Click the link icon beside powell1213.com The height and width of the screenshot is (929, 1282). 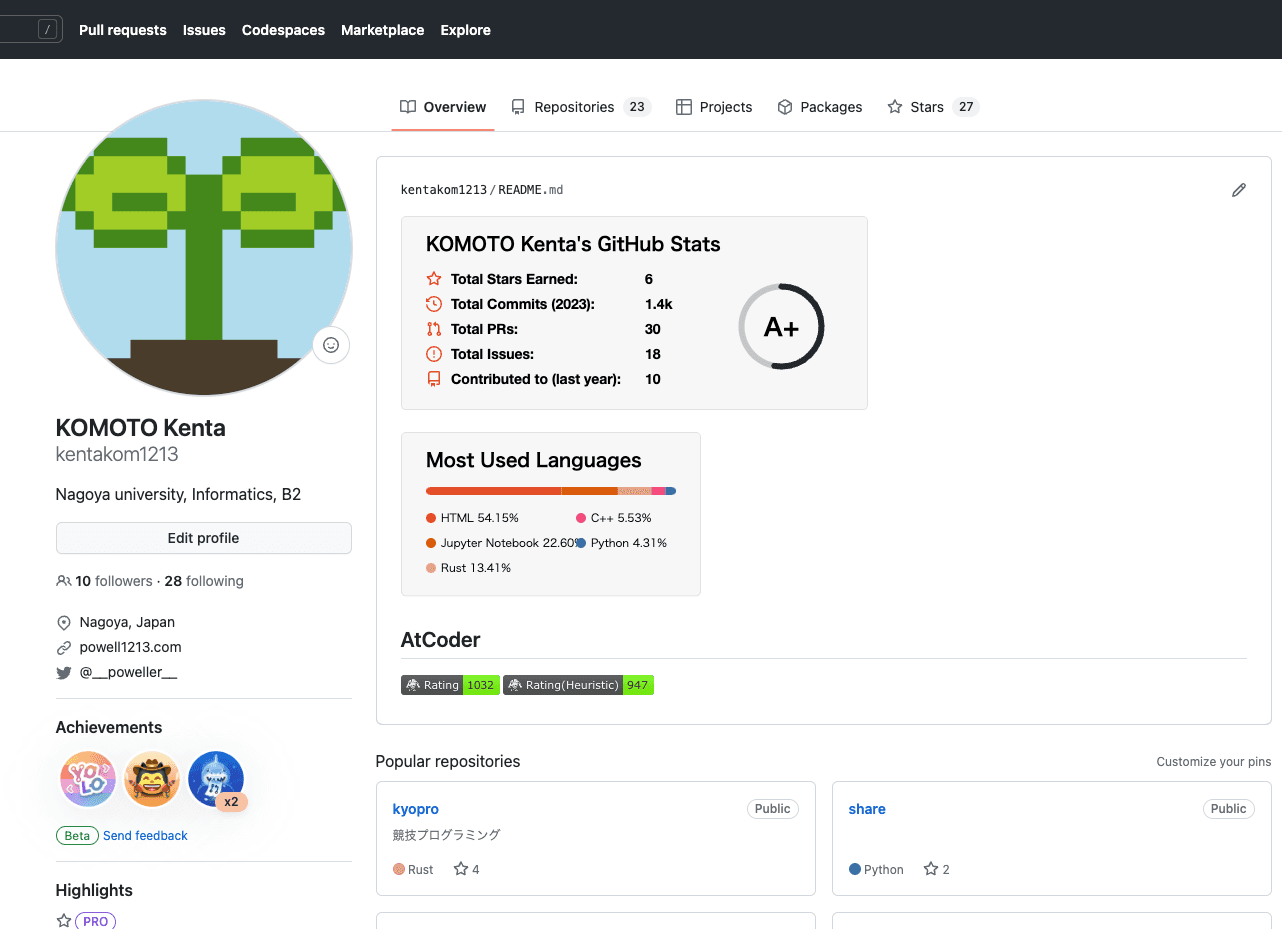[64, 647]
